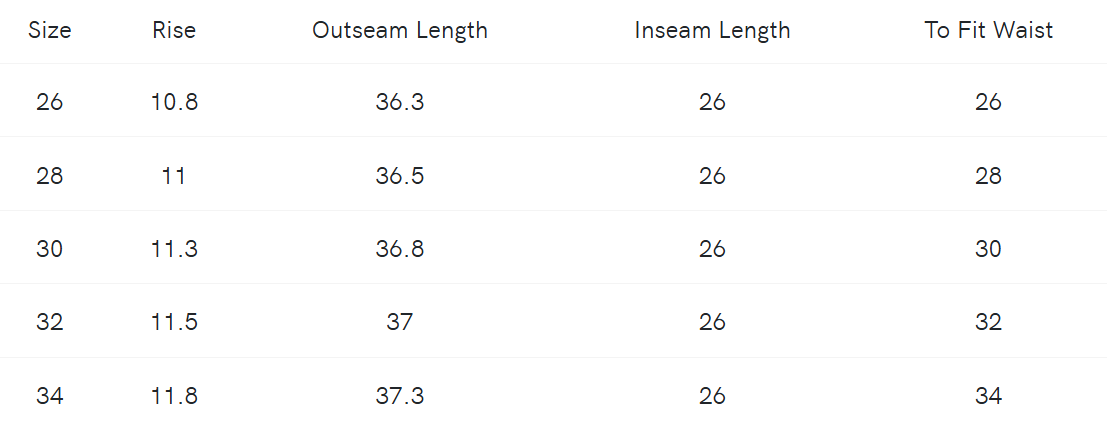
Task: Click the Size column header
Action: (50, 30)
